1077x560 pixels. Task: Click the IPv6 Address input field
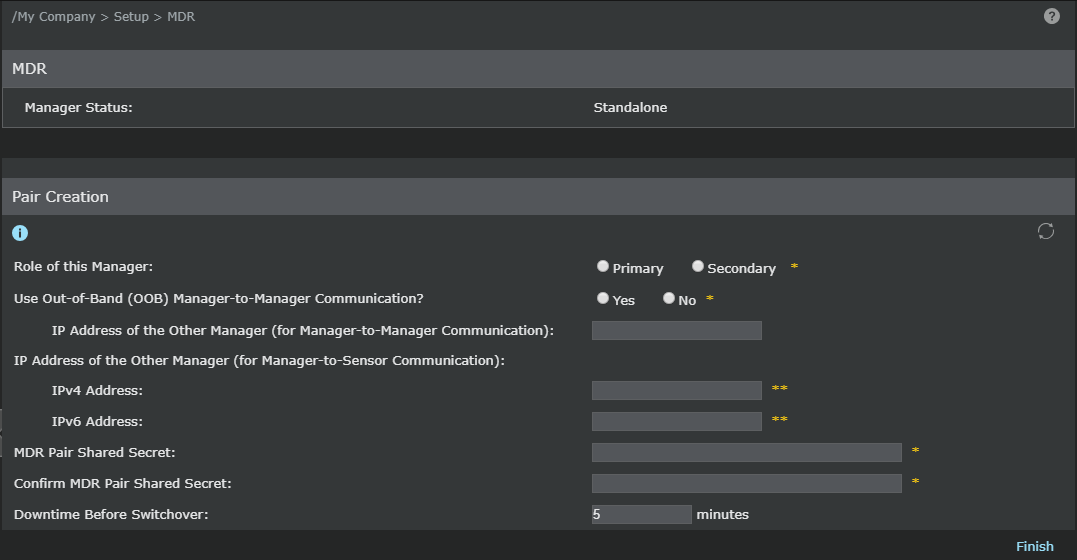pos(677,421)
